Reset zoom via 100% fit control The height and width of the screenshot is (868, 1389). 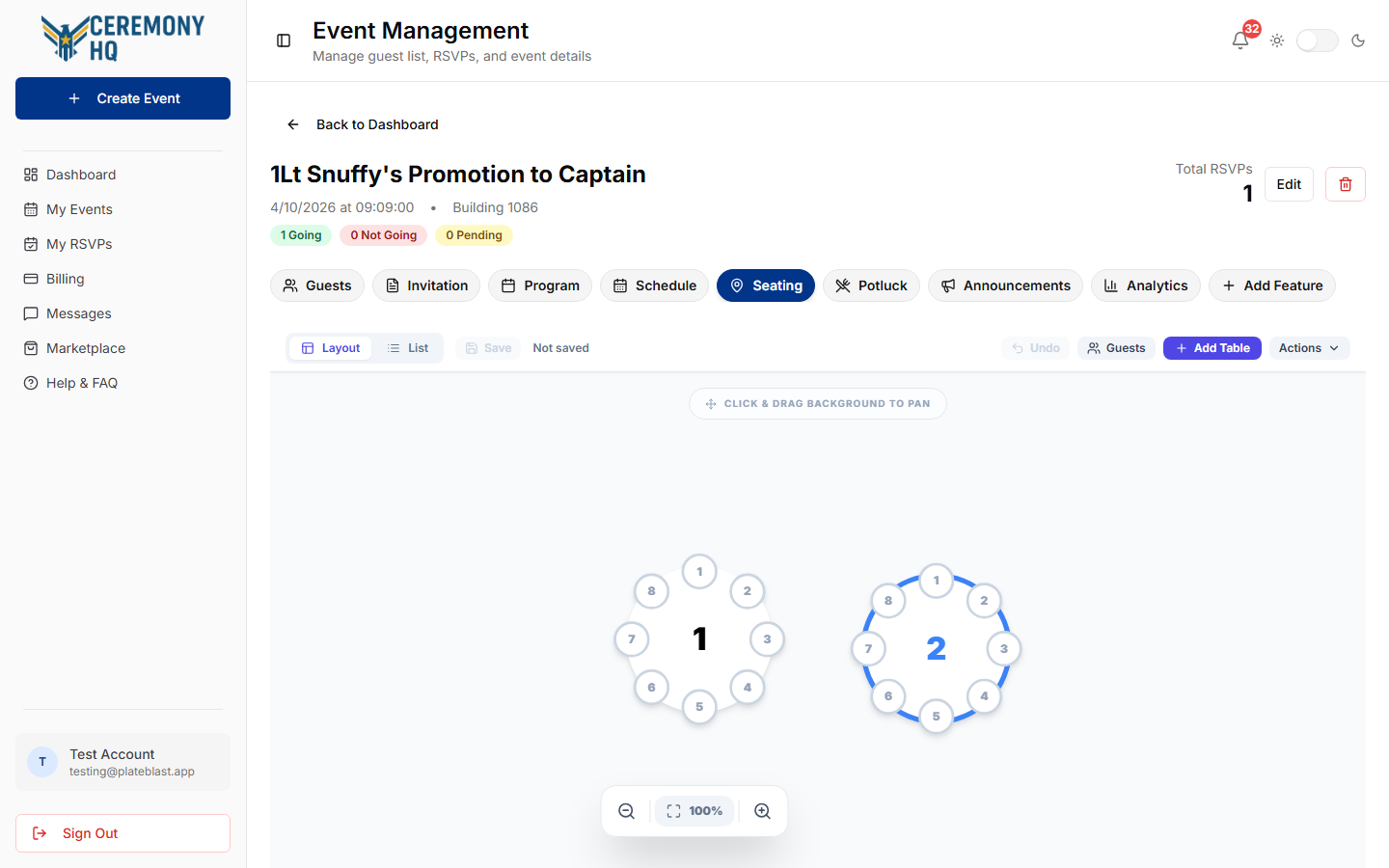694,811
